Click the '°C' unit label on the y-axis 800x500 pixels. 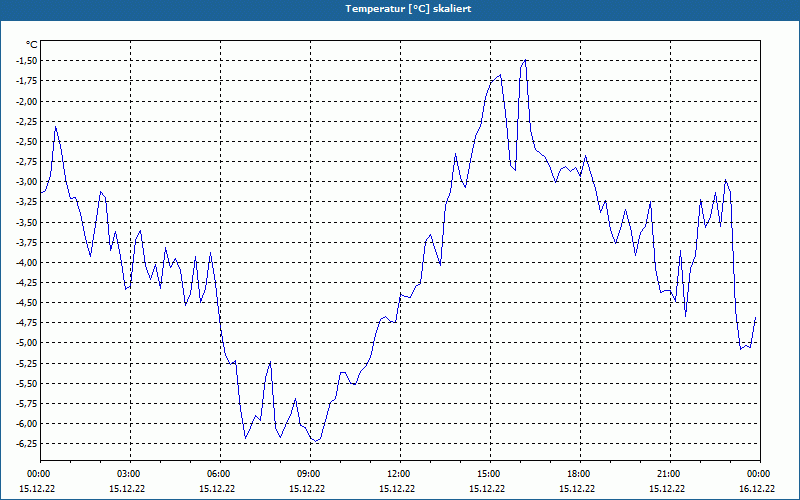(32, 45)
